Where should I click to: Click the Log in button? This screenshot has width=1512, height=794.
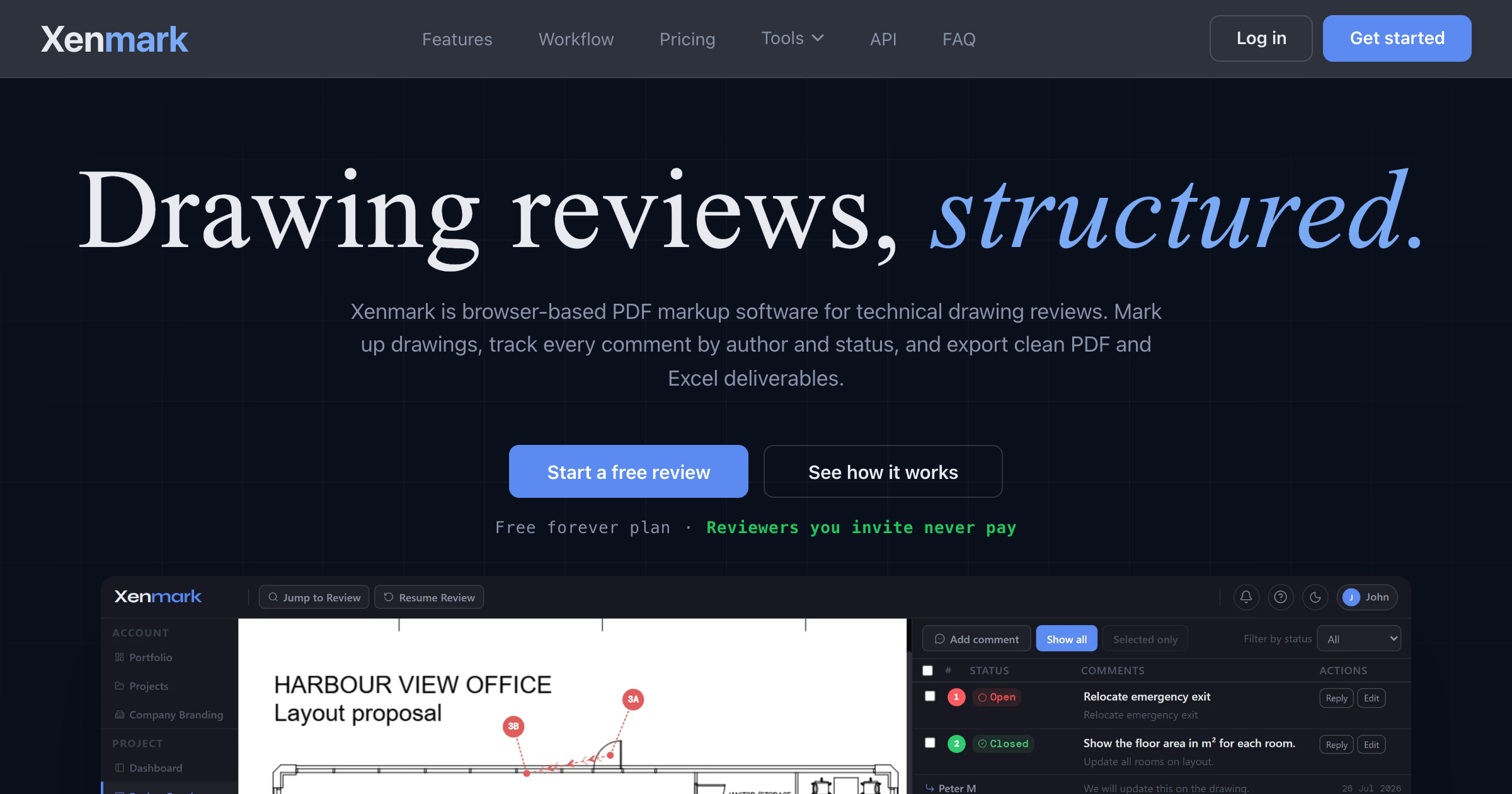[1261, 38]
